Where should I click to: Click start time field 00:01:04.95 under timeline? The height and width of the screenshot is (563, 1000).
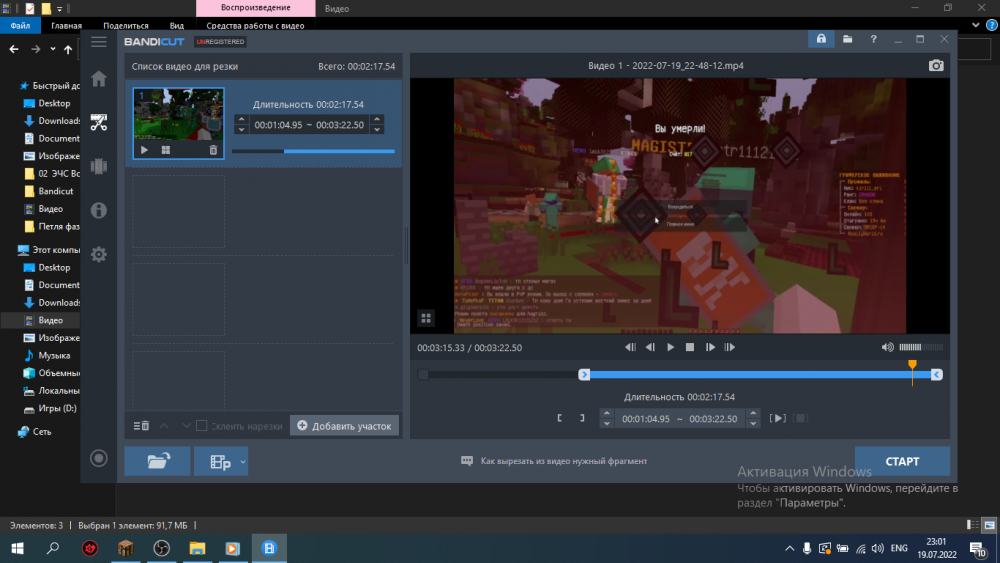645,419
